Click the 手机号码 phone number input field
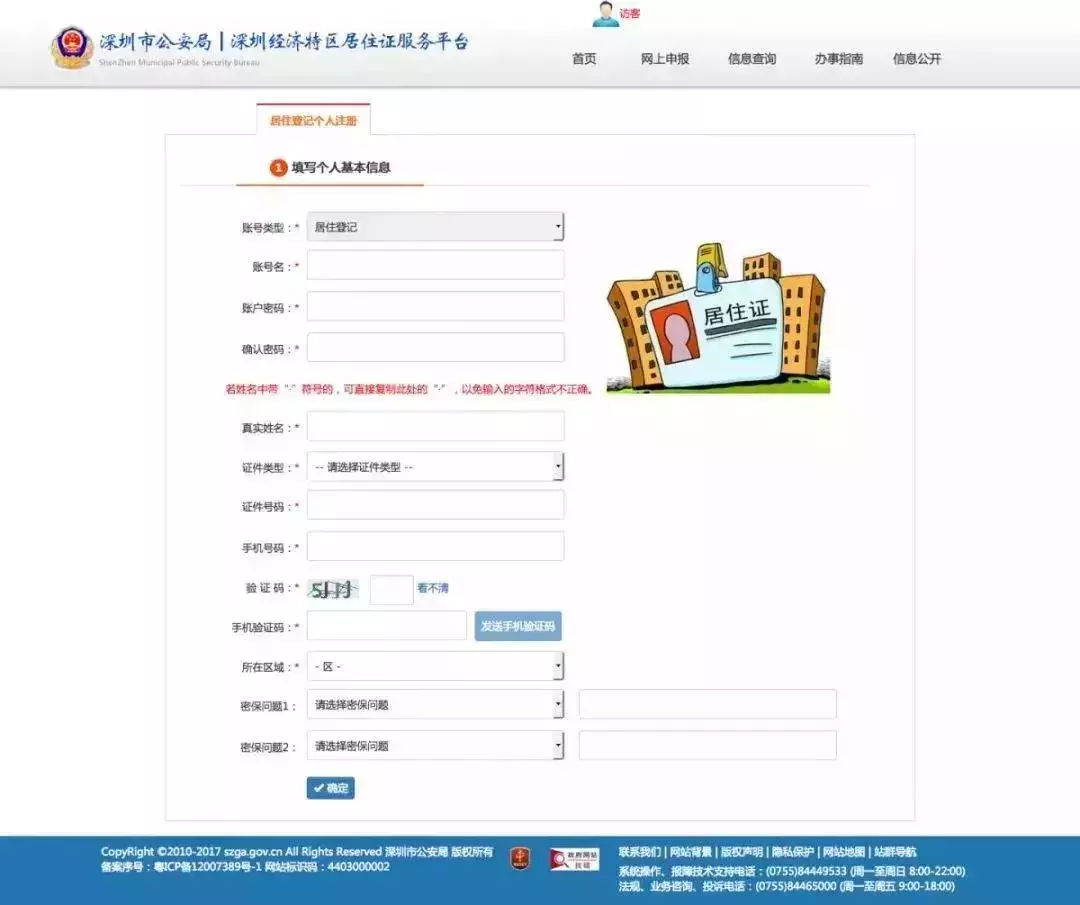 click(434, 545)
